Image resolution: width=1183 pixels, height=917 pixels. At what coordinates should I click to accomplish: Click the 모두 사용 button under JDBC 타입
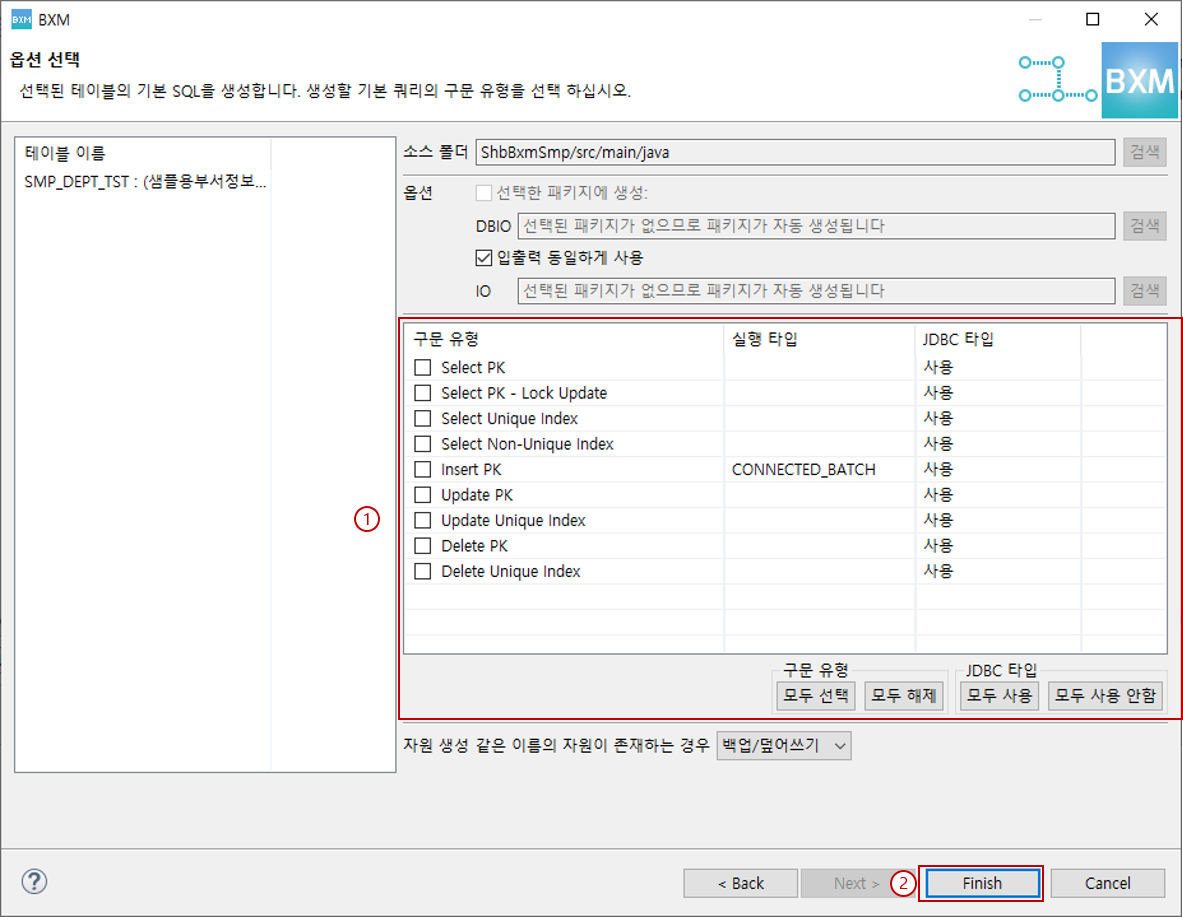tap(998, 695)
